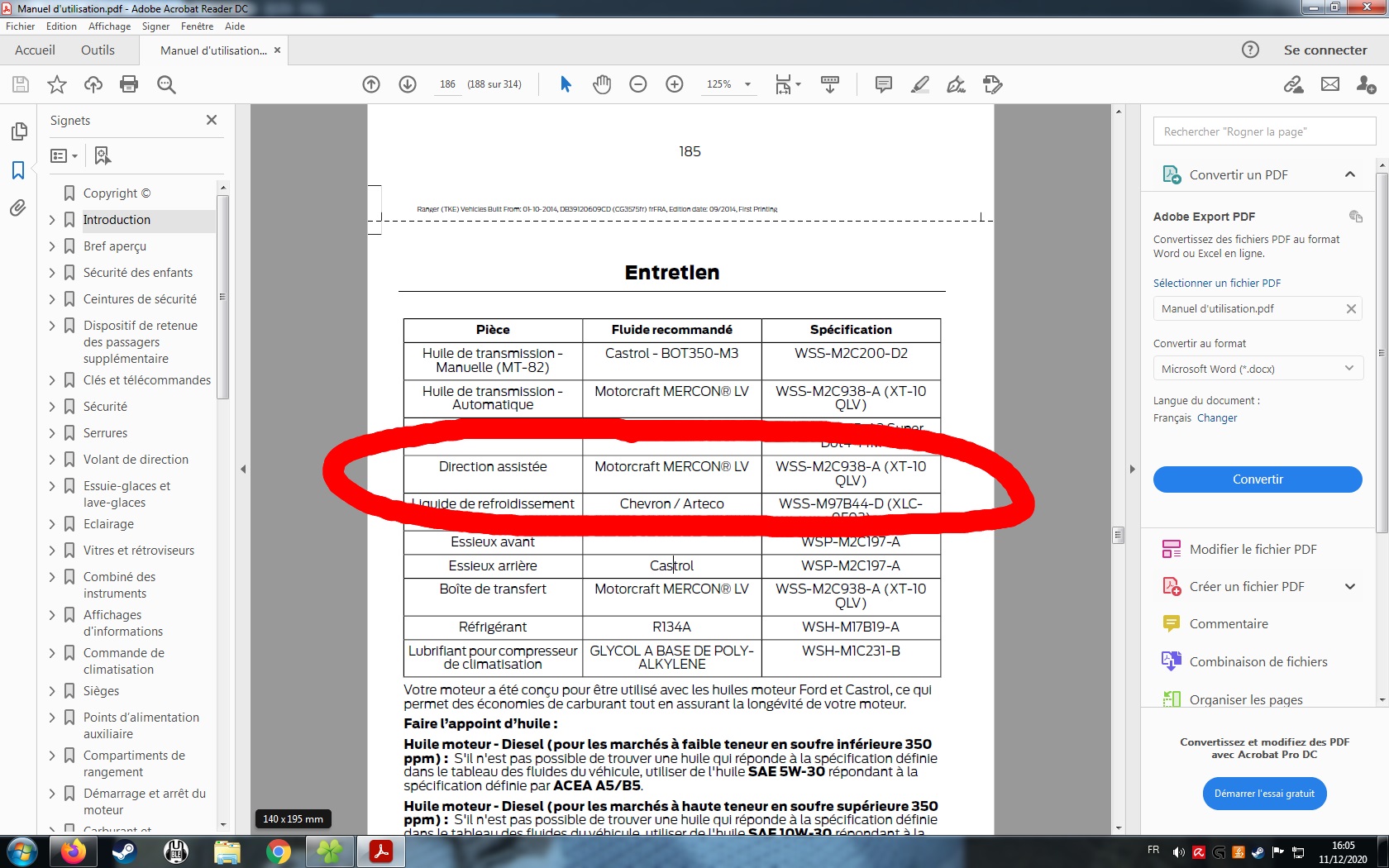Open Modifier le fichier PDF tool
This screenshot has height=868, width=1389.
point(1252,549)
